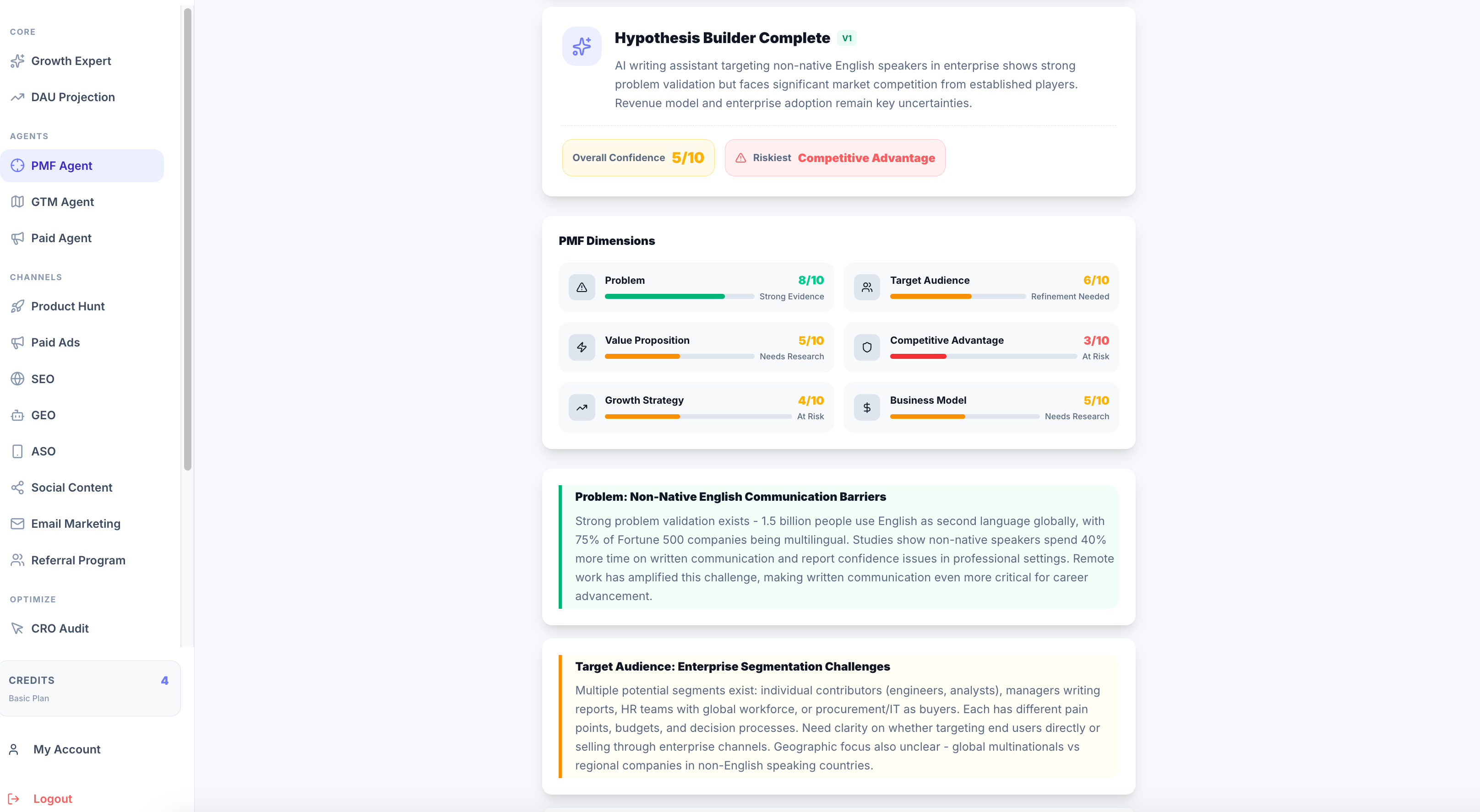1480x812 pixels.
Task: Select the Social Content share icon
Action: point(18,487)
